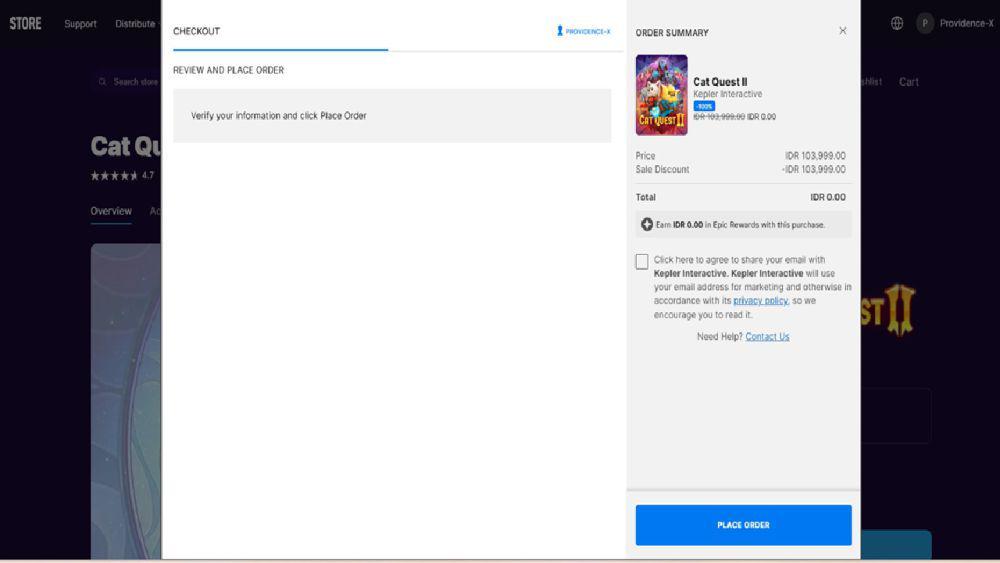Click the account person icon in checkout header
This screenshot has width=1000, height=563.
point(559,31)
